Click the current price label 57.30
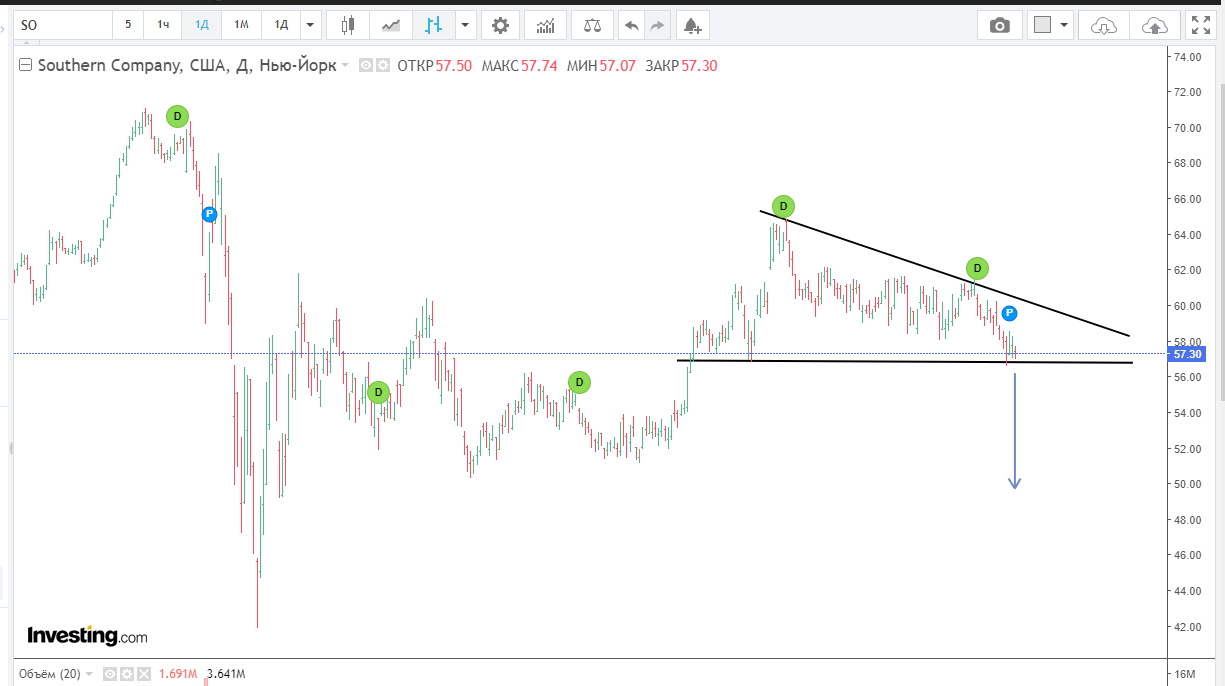 [x=1186, y=354]
